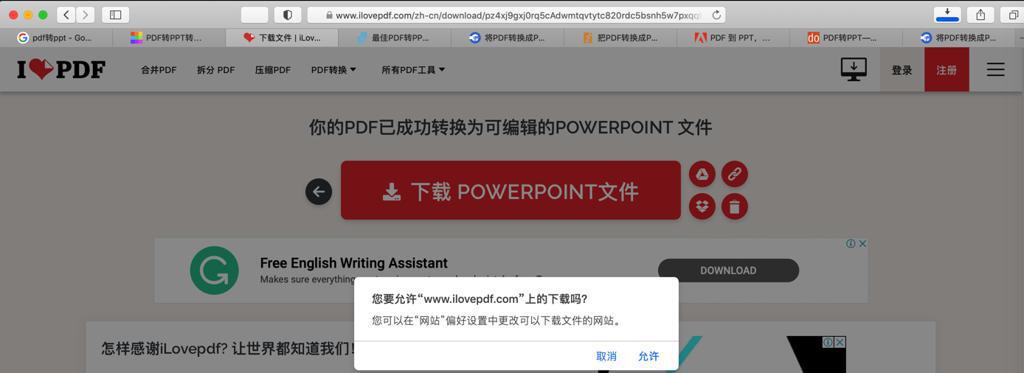Image resolution: width=1024 pixels, height=373 pixels.
Task: Switch to the second PDF转PPT转 tab
Action: [169, 38]
